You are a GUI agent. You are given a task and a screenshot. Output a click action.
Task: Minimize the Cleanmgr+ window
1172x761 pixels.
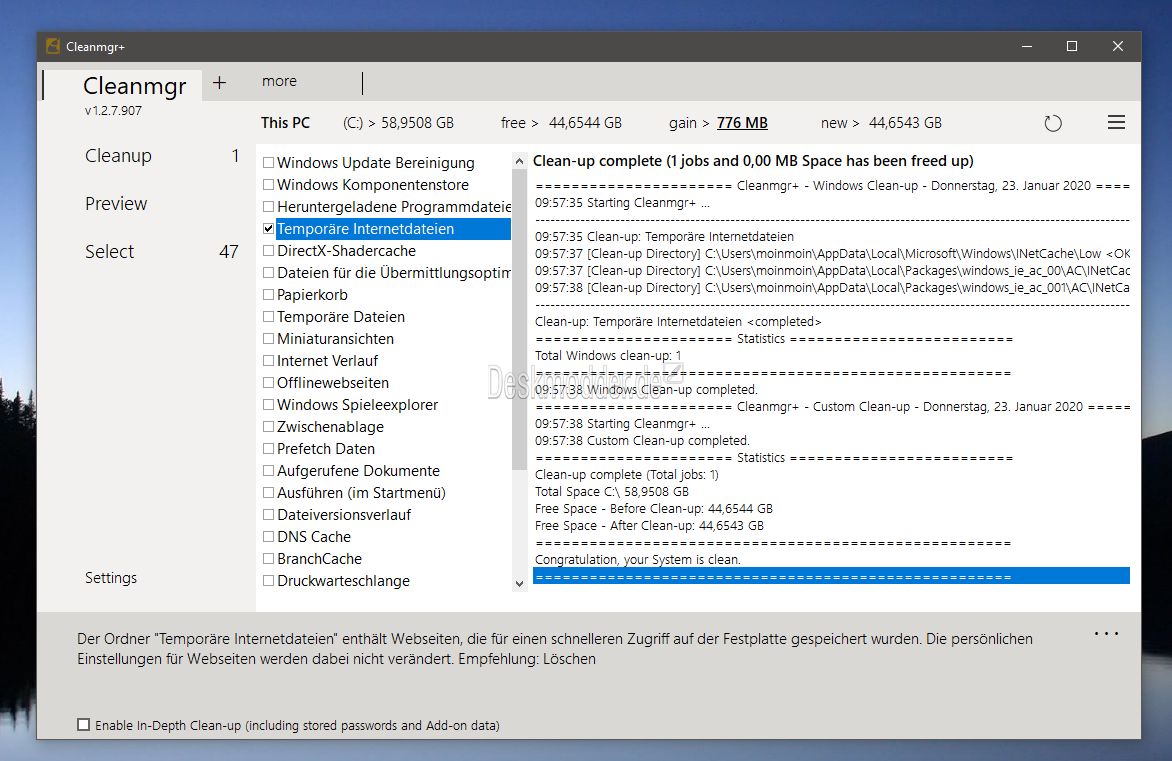pyautogui.click(x=1027, y=46)
